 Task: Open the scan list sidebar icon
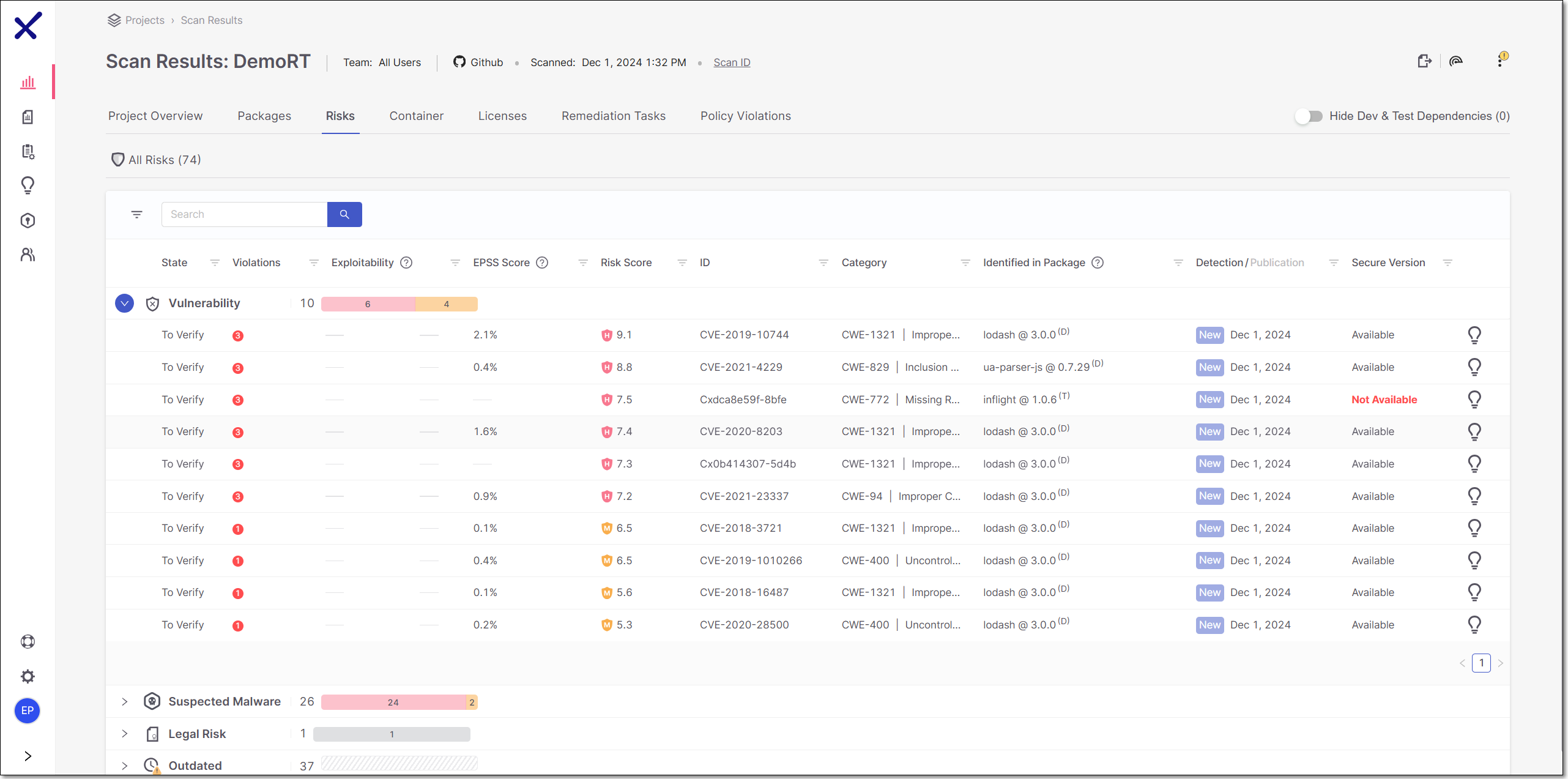point(28,151)
